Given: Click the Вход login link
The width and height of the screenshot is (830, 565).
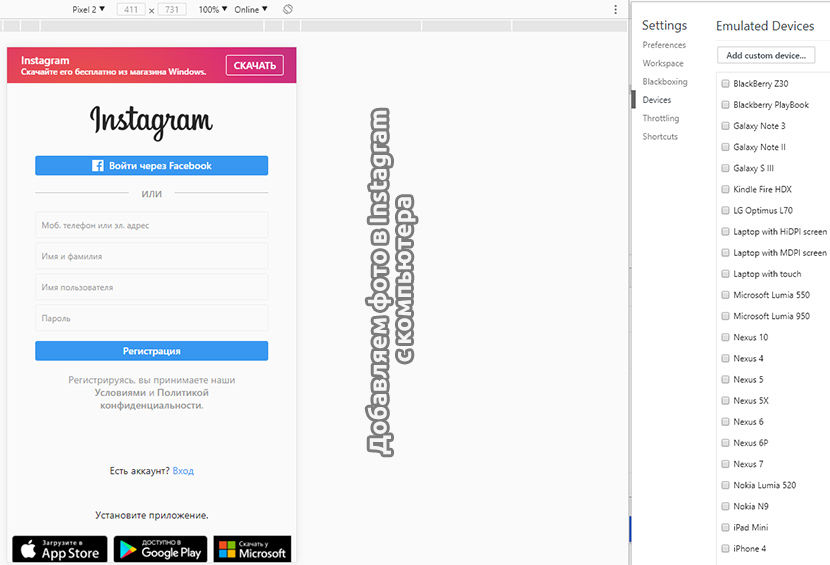Looking at the screenshot, I should point(183,471).
